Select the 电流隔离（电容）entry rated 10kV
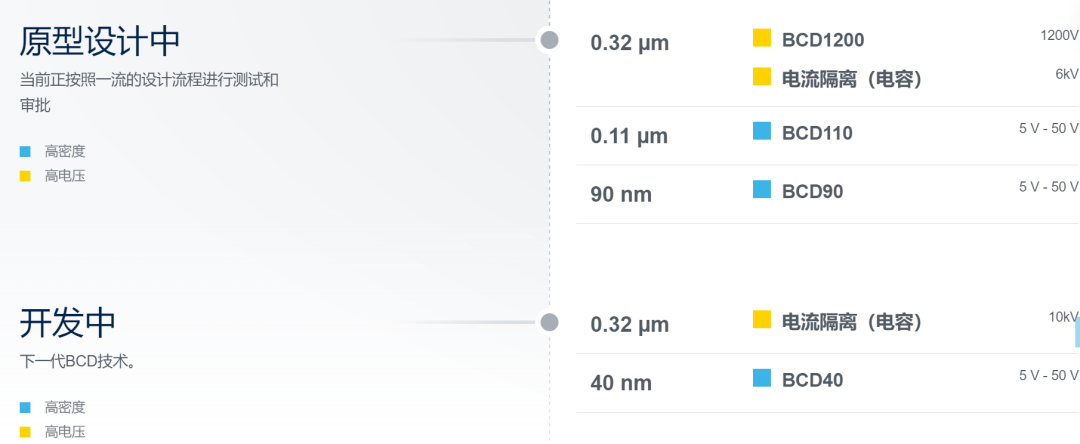The image size is (1080, 444). (851, 321)
